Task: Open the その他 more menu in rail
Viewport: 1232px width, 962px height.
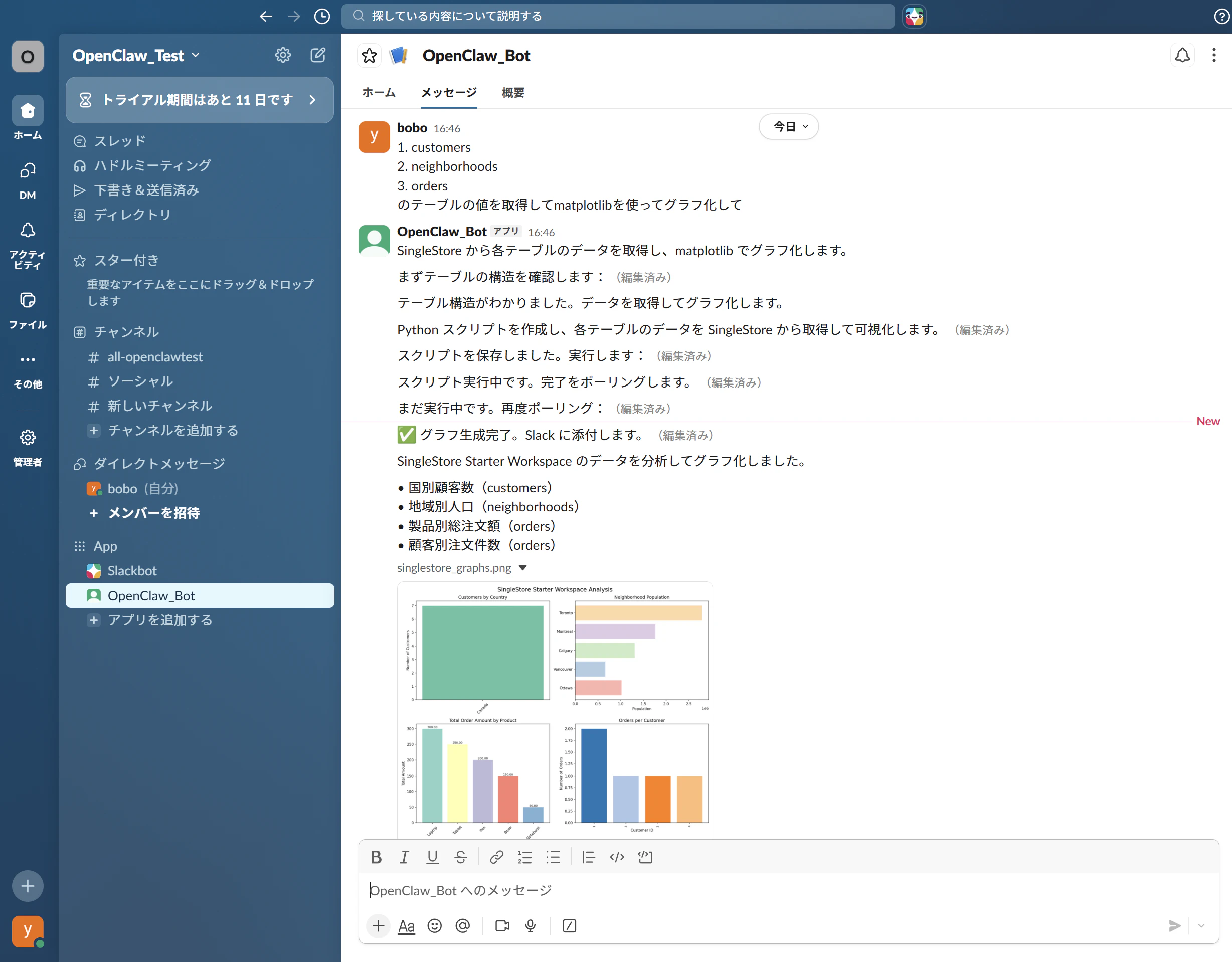Action: tap(28, 369)
